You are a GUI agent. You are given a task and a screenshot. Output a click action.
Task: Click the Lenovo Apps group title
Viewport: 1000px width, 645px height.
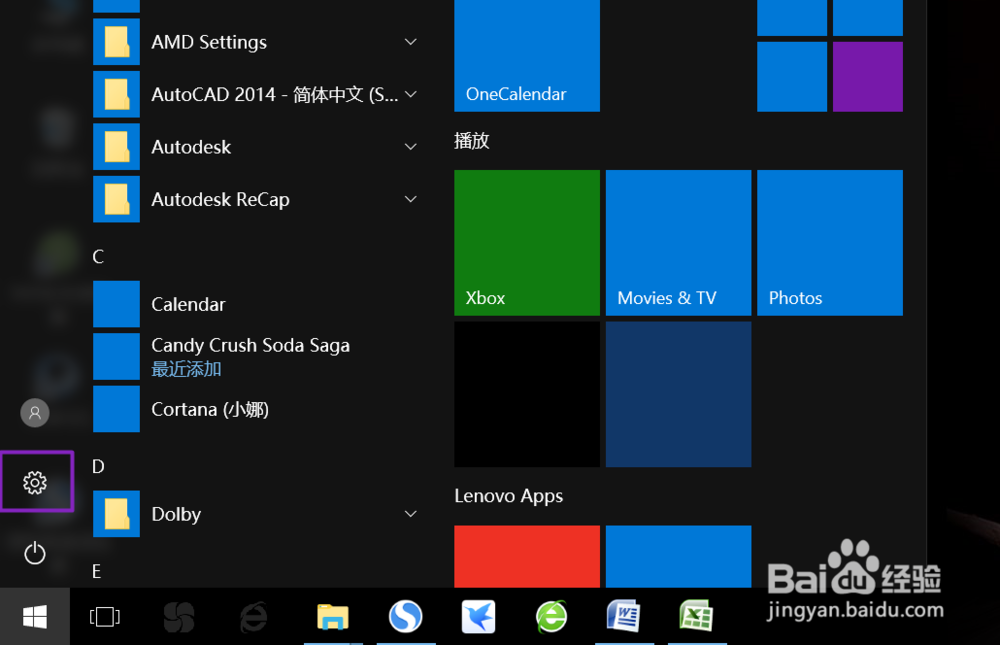coord(509,496)
